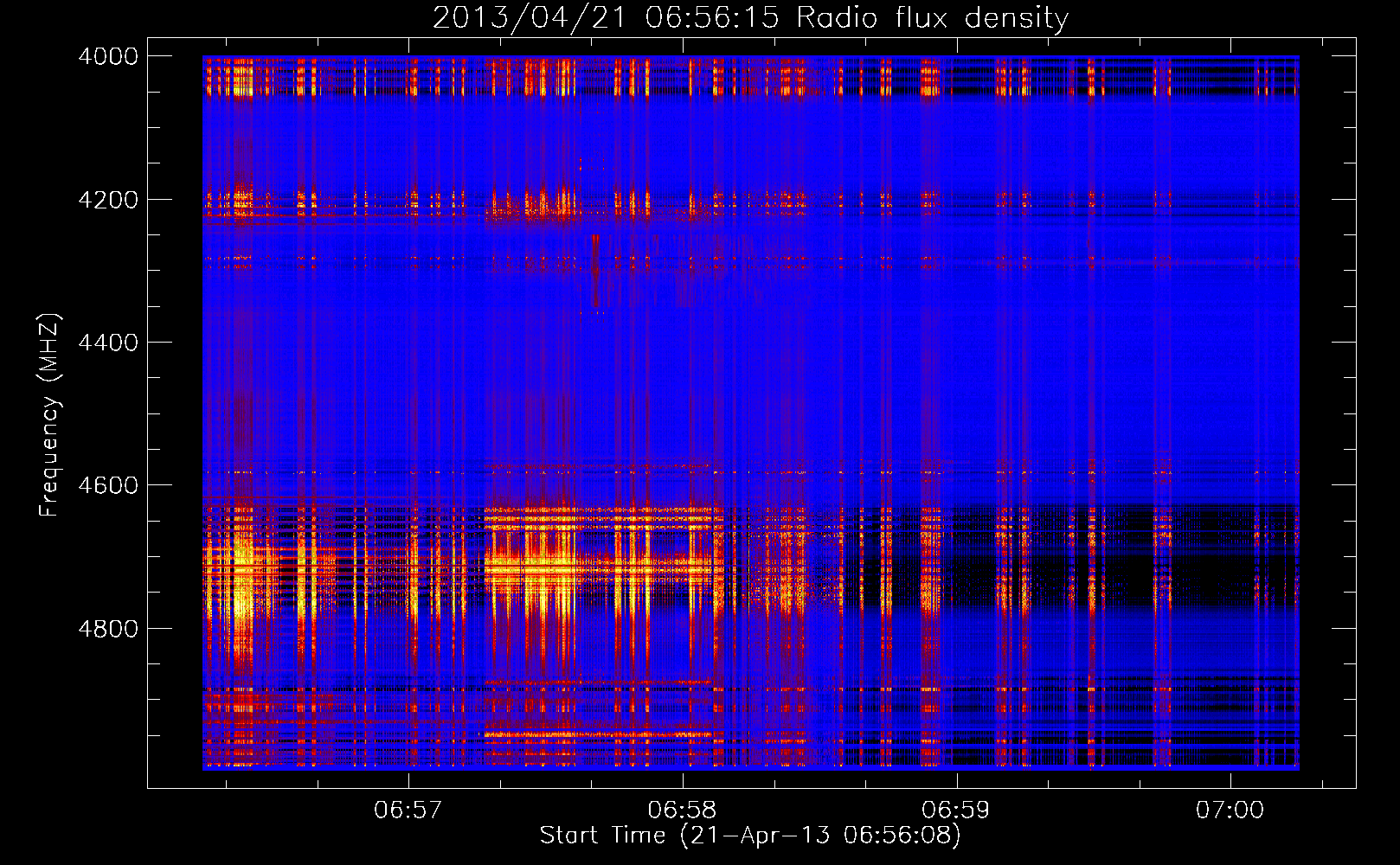Click the "Start Time (21-Apr-13 06:56:08)" label

tap(750, 836)
